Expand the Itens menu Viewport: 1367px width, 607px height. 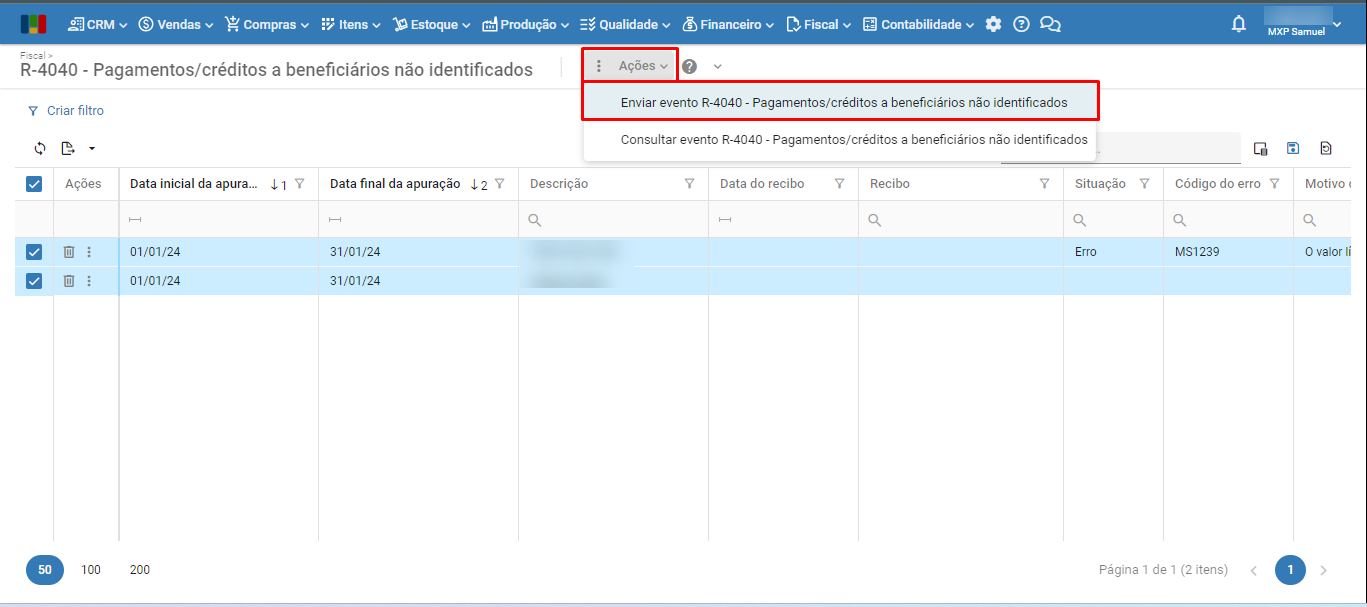[x=351, y=24]
